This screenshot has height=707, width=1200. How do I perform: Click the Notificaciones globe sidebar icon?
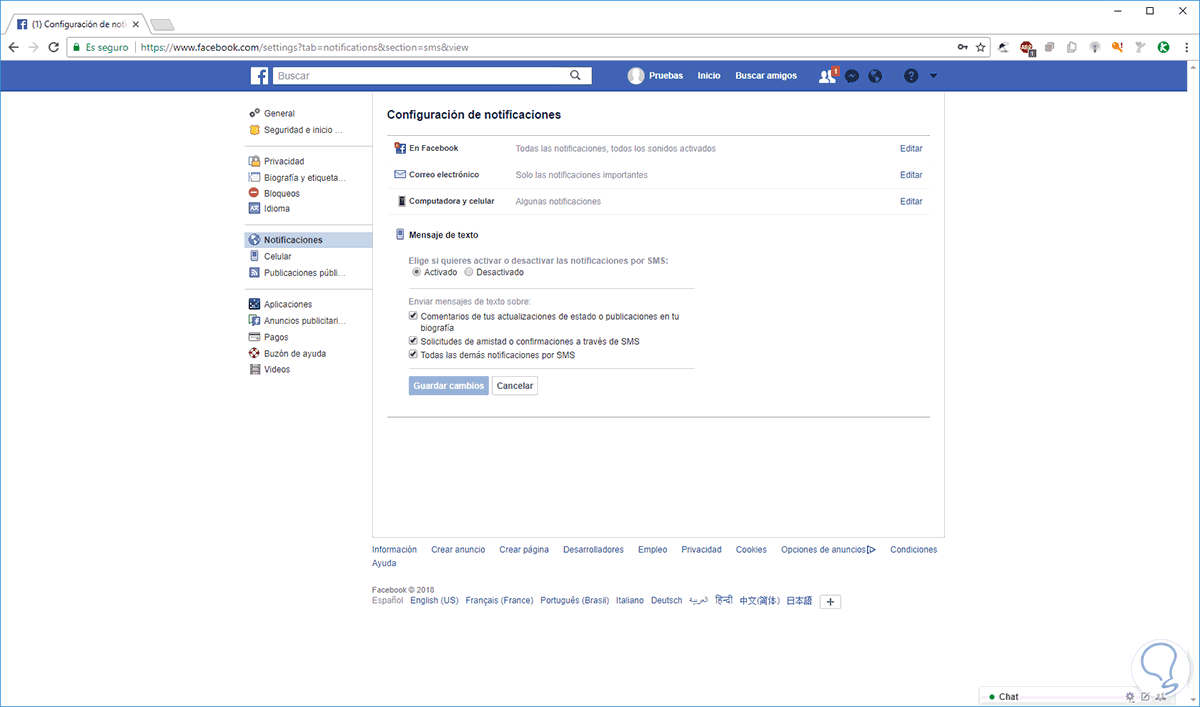pyautogui.click(x=254, y=240)
